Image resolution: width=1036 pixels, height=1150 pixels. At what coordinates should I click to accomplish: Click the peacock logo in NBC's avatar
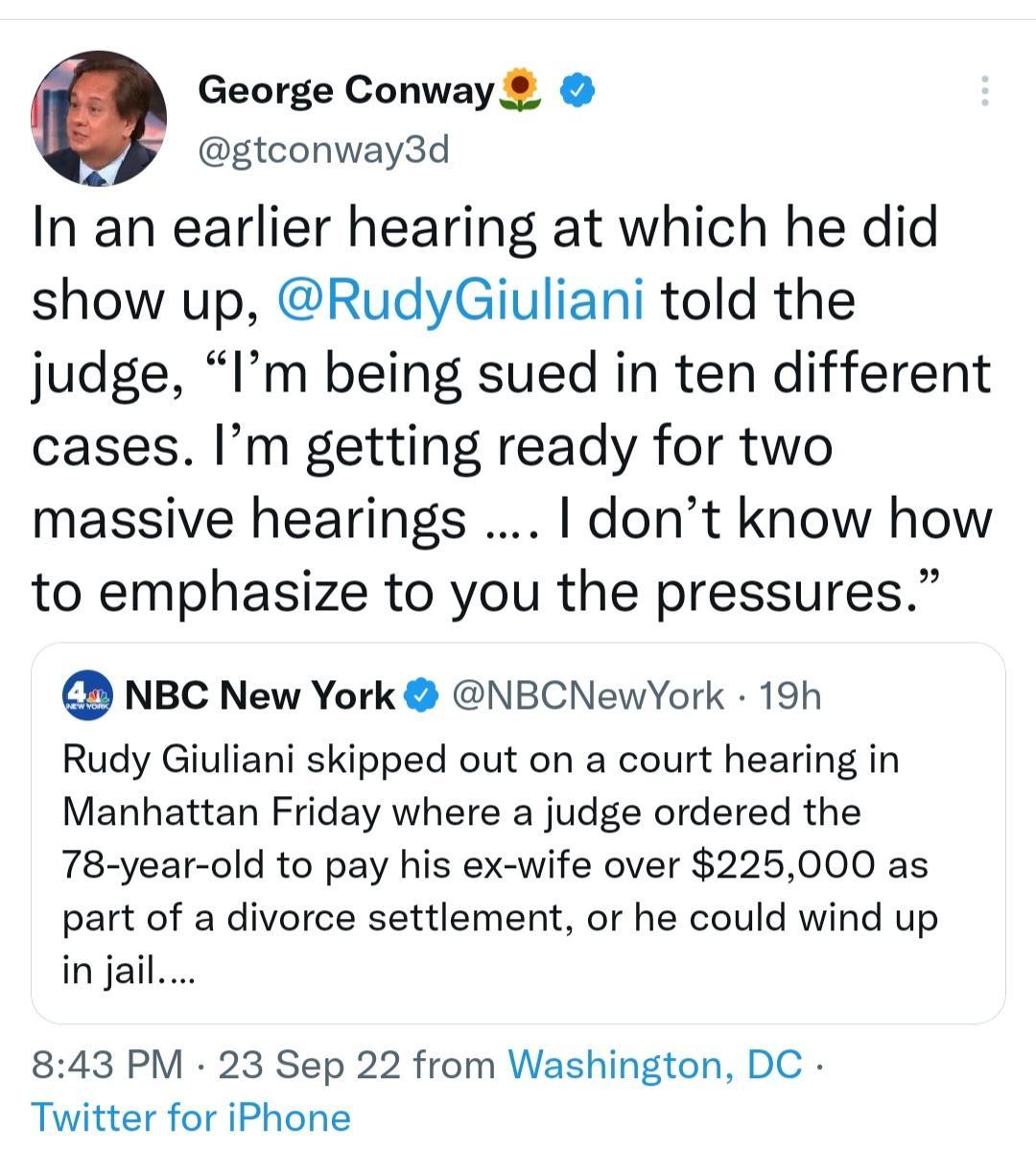pyautogui.click(x=96, y=695)
